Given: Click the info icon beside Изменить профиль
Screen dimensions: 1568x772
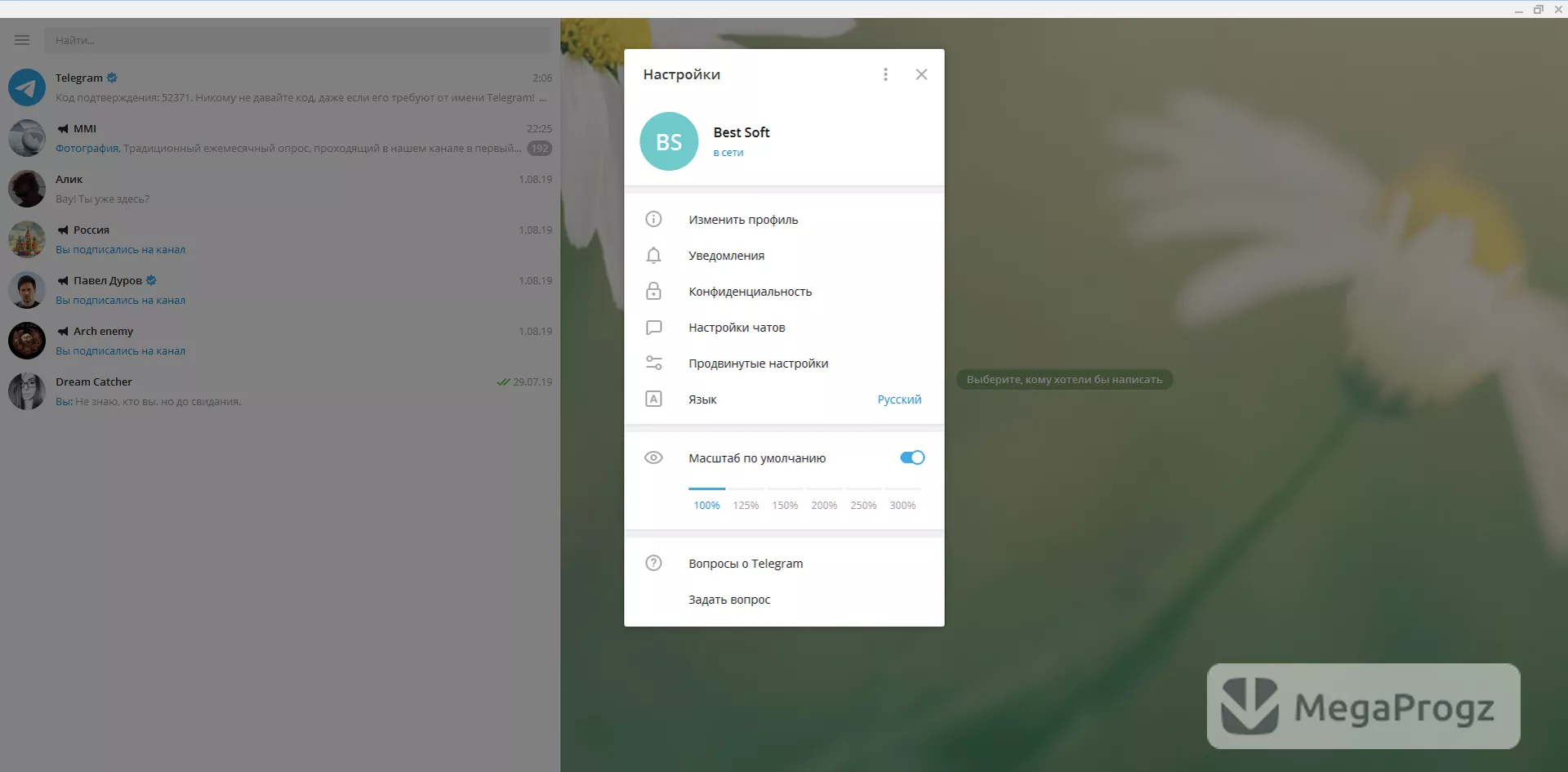Looking at the screenshot, I should coord(653,219).
